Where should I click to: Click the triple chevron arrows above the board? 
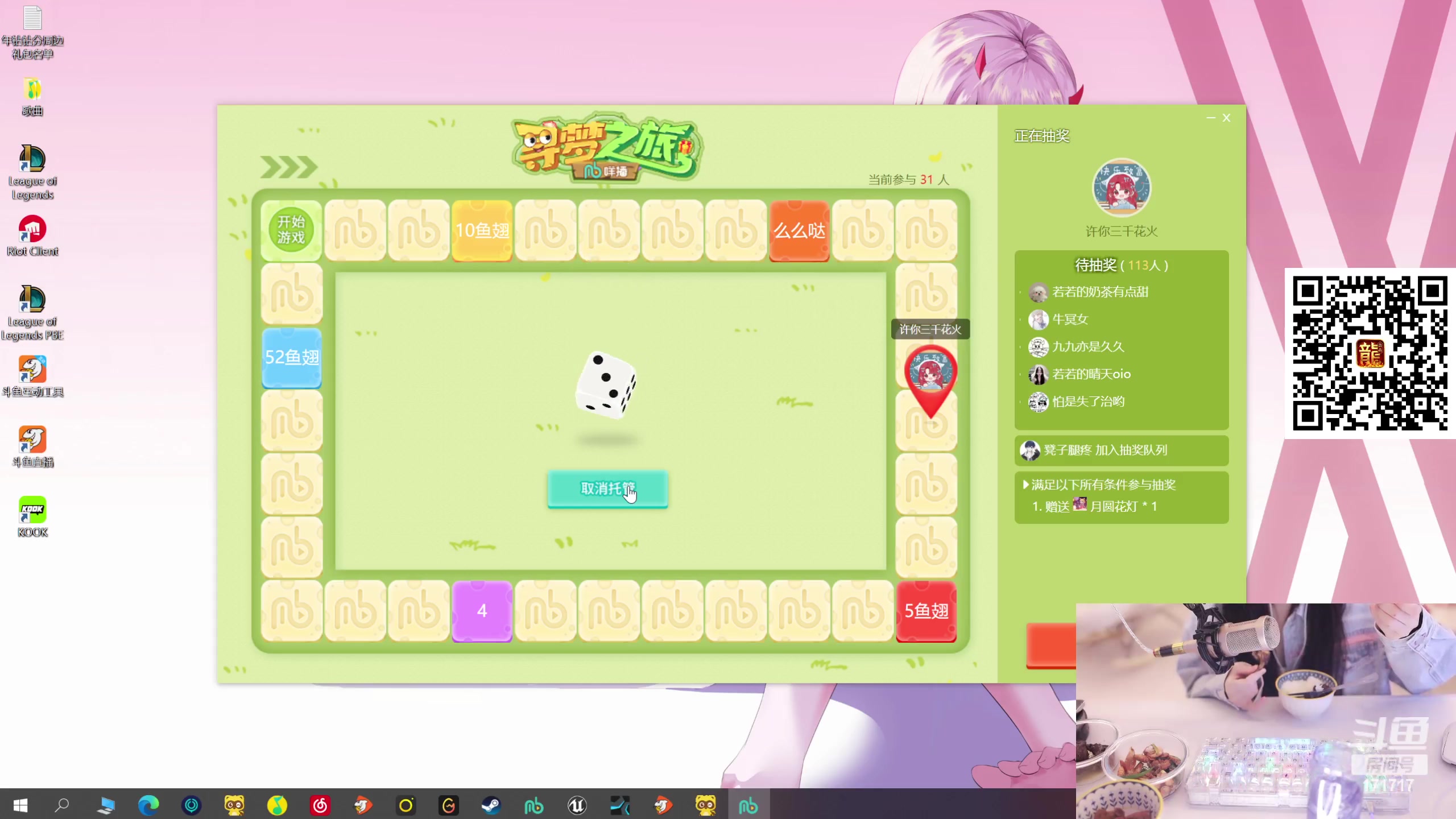288,167
